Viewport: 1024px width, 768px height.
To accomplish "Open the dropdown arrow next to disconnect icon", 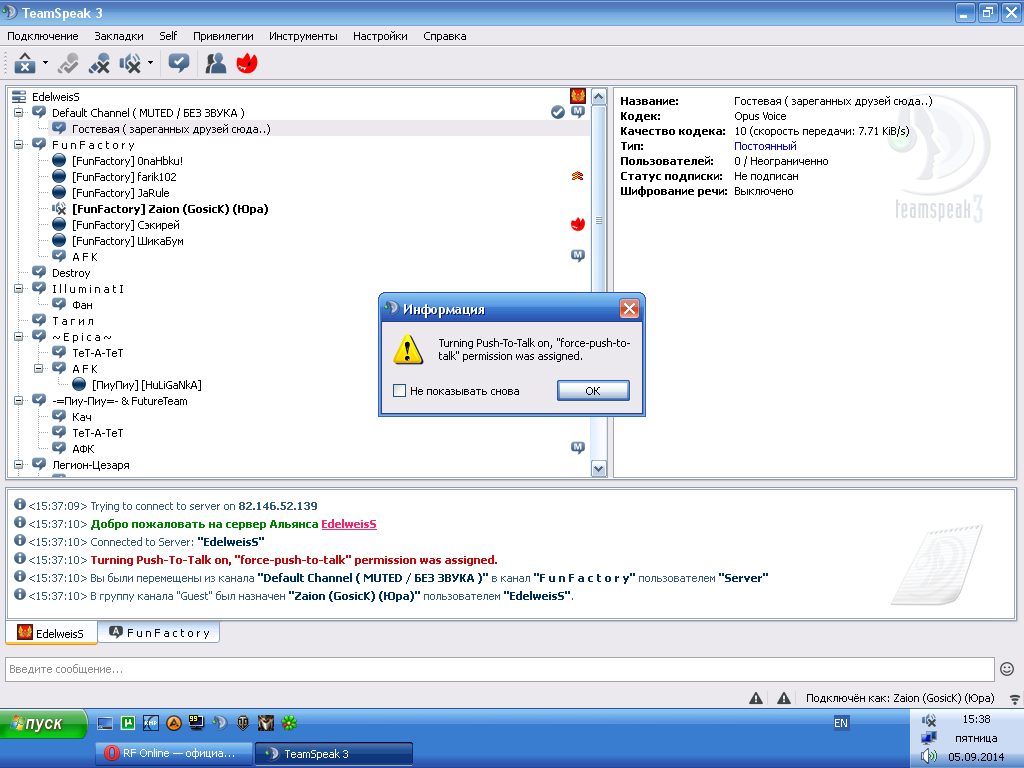I will point(45,63).
